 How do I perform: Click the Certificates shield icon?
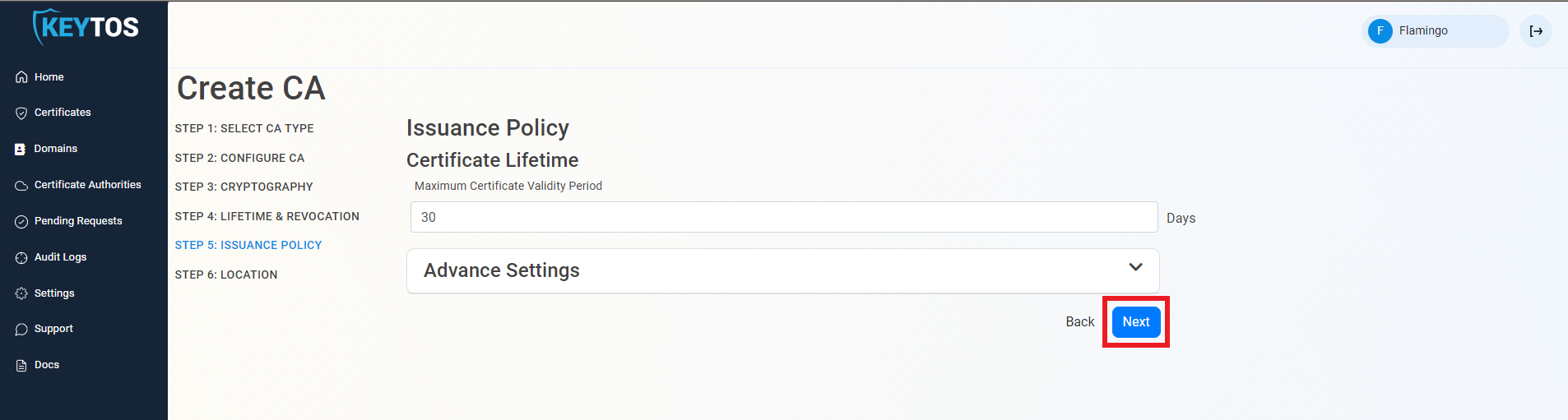21,113
